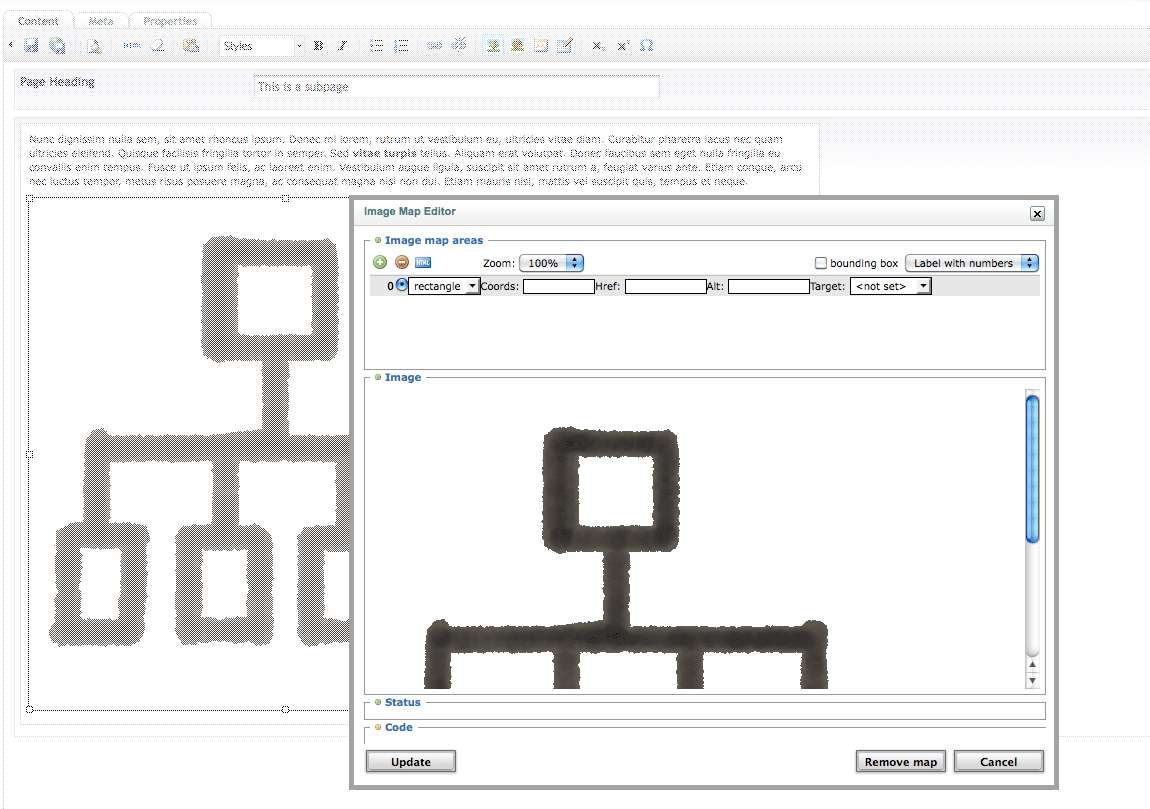
Task: Toggle italic formatting
Action: (343, 45)
